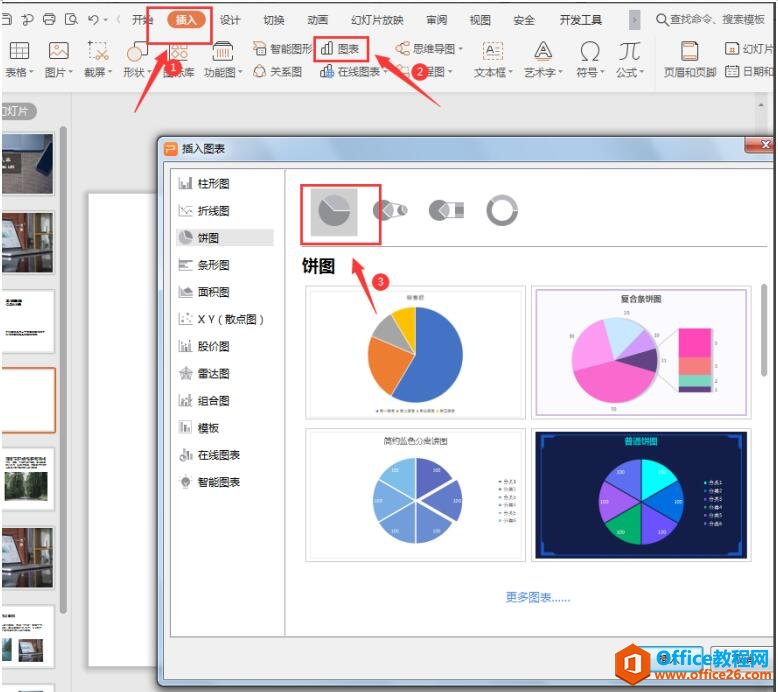Click Header and footer (页眉和页脚) icon
Image resolution: width=778 pixels, height=692 pixels.
[690, 51]
